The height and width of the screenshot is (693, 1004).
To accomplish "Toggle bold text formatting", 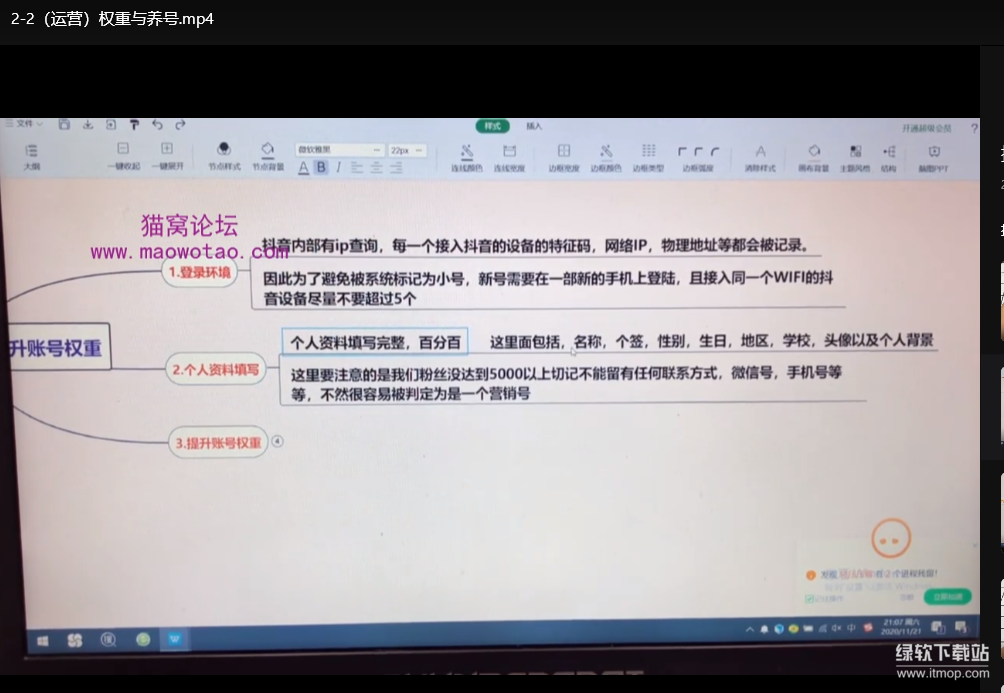I will tap(321, 167).
